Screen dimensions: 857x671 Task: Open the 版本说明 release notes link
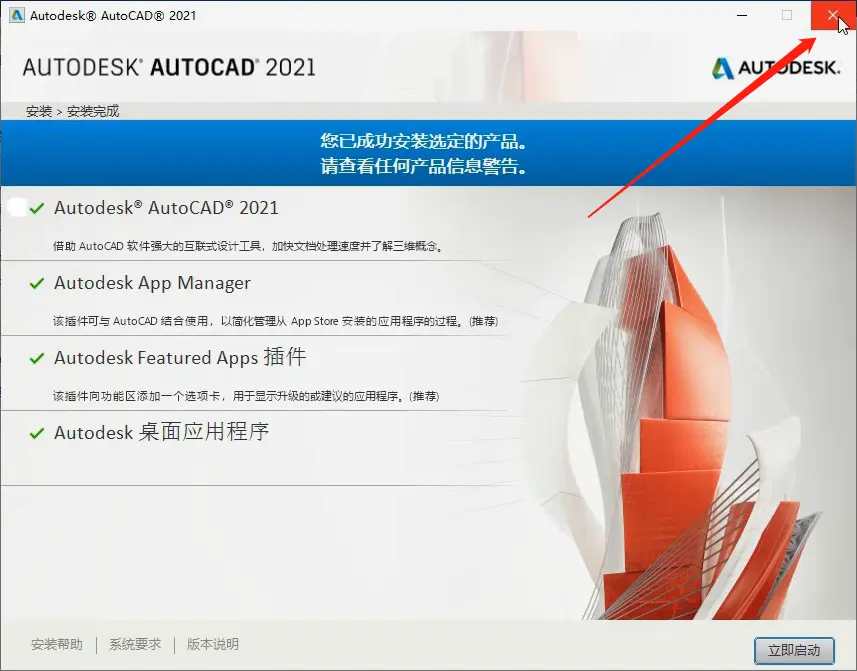[x=213, y=644]
